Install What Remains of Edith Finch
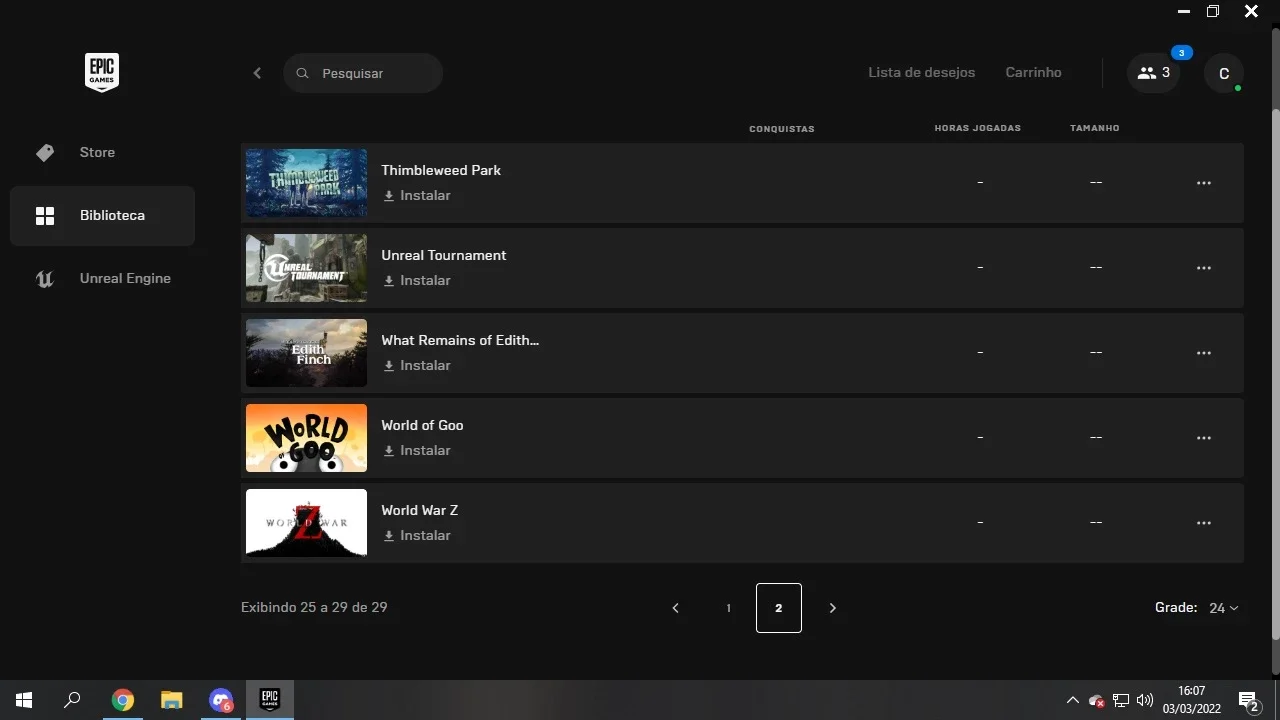Viewport: 1280px width, 720px height. coord(417,366)
